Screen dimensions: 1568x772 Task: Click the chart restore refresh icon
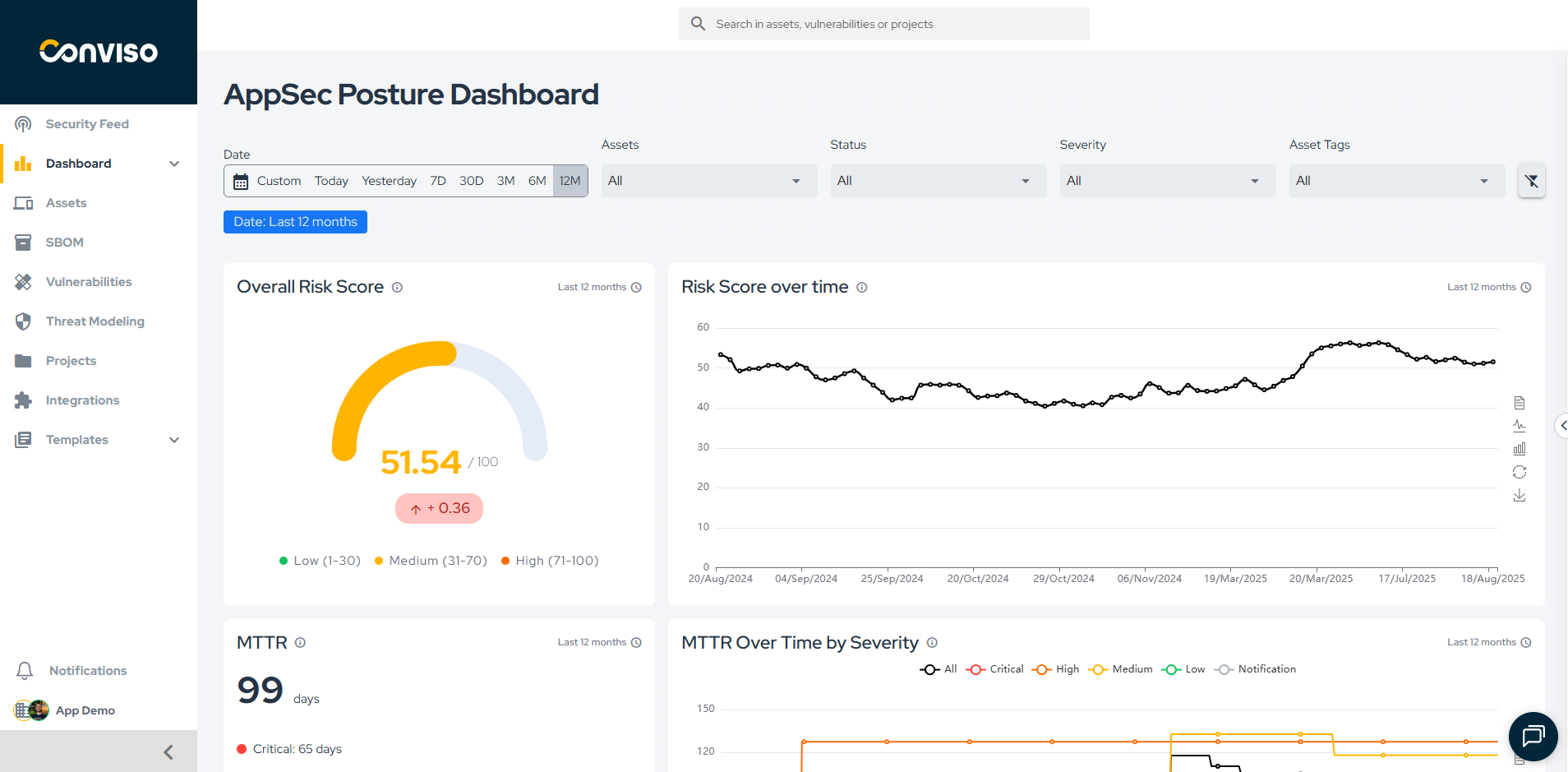[1520, 472]
